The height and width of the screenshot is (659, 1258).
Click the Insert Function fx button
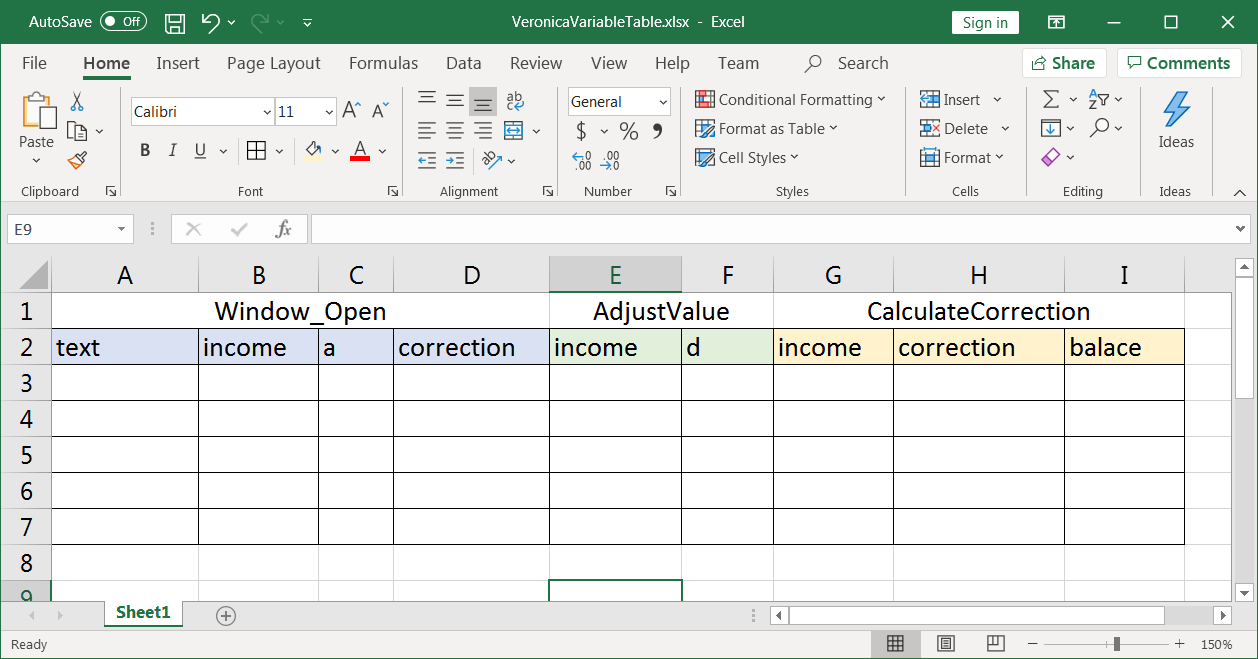tap(284, 229)
